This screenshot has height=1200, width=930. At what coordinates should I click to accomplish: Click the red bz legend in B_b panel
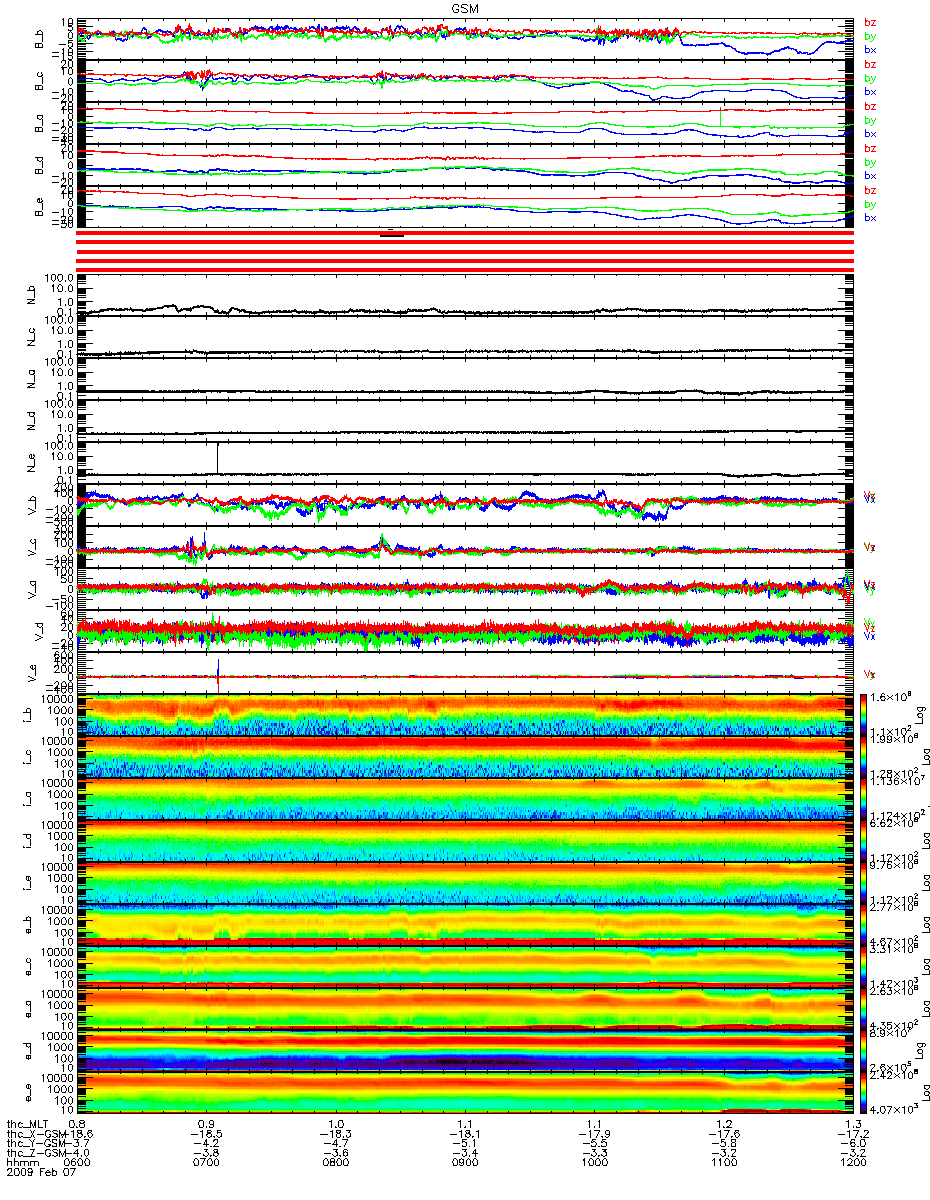(869, 22)
